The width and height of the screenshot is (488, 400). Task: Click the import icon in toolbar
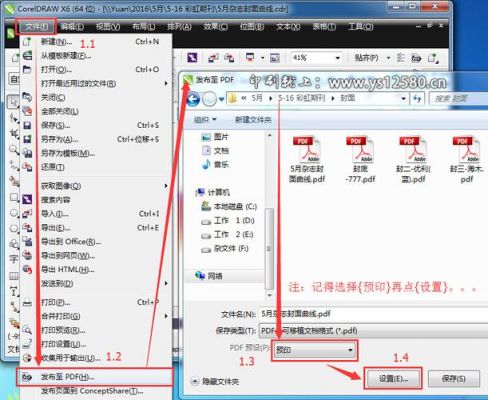[213, 58]
